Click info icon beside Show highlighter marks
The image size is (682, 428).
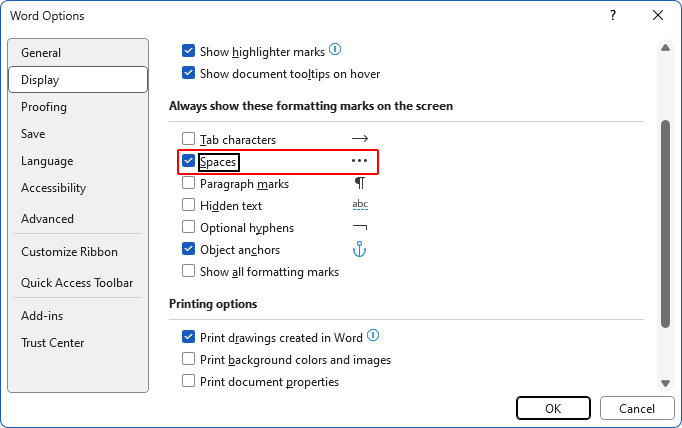point(336,49)
